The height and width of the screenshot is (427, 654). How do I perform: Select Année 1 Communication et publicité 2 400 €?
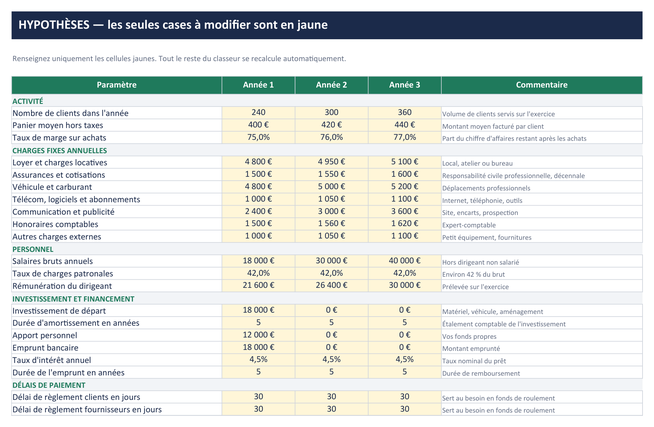coord(258,211)
